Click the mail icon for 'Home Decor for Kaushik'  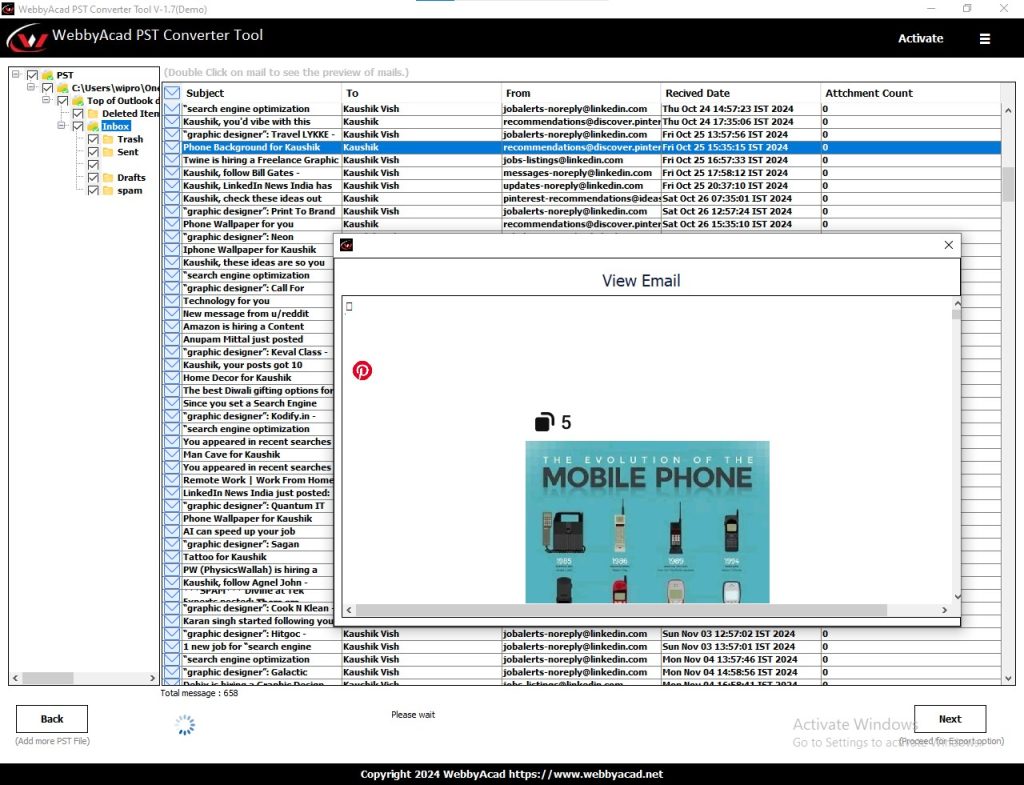172,377
